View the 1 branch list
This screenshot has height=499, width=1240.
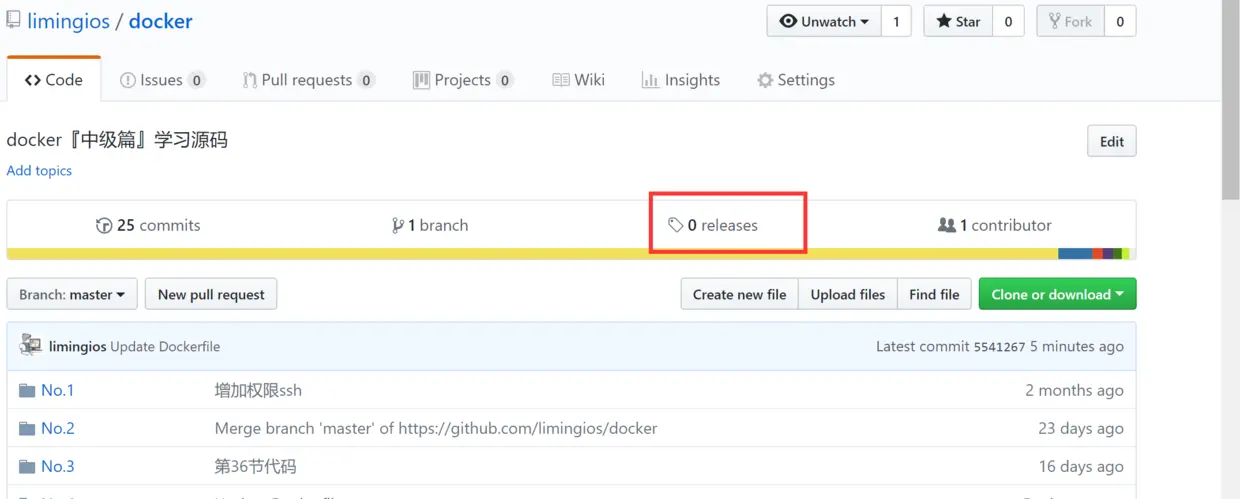[x=430, y=225]
